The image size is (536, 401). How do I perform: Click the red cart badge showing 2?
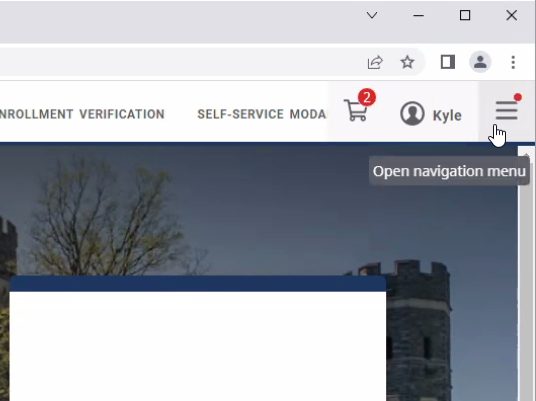[367, 98]
